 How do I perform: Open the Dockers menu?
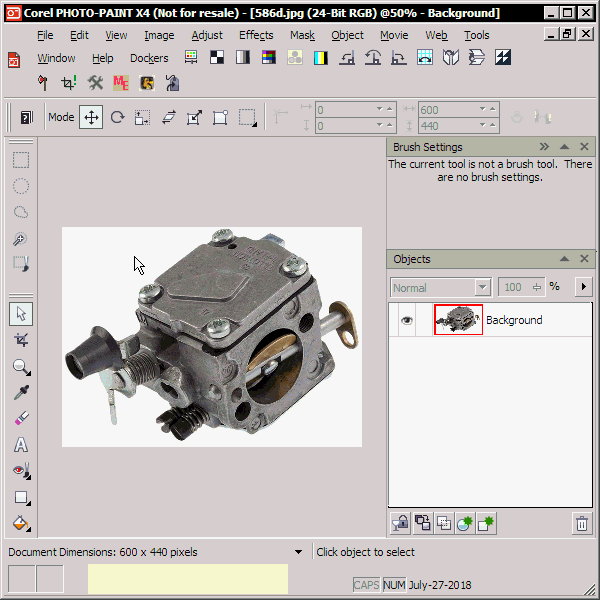149,58
